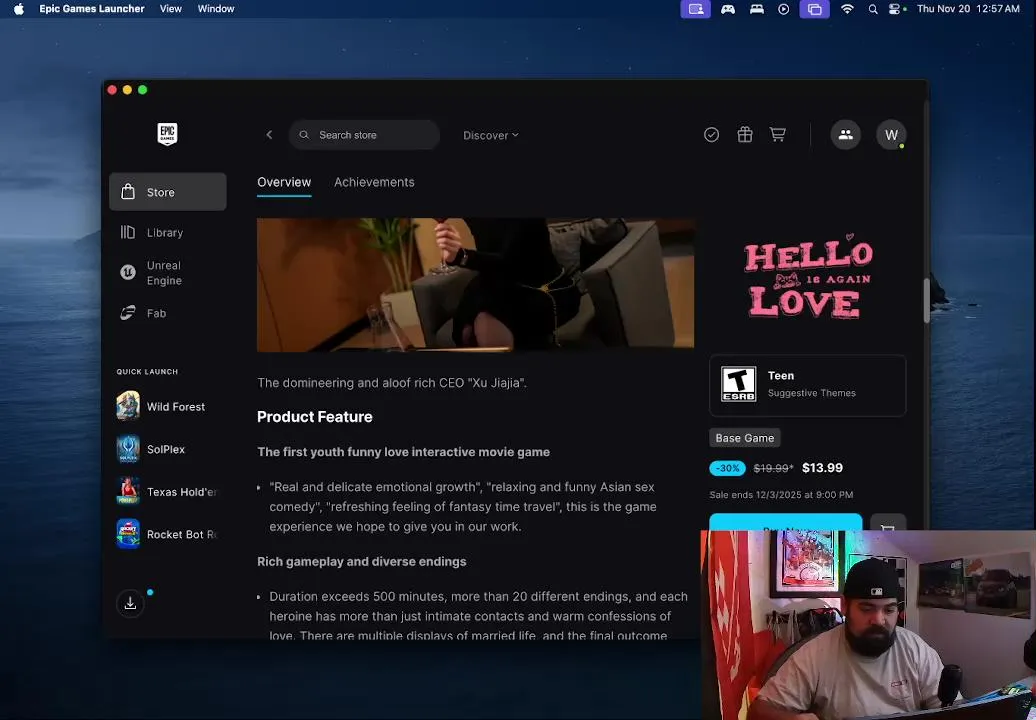The width and height of the screenshot is (1036, 720).
Task: Expand the Discover dropdown
Action: pyautogui.click(x=490, y=135)
